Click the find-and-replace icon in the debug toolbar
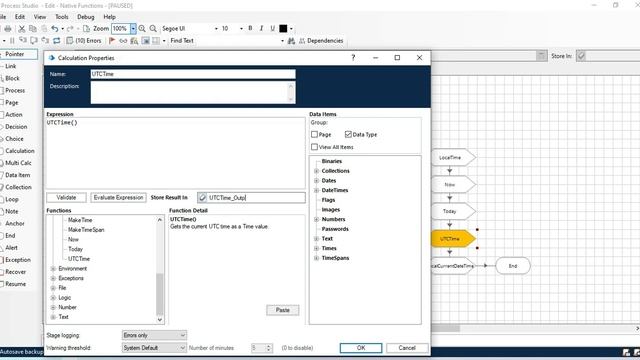 click(x=134, y=40)
